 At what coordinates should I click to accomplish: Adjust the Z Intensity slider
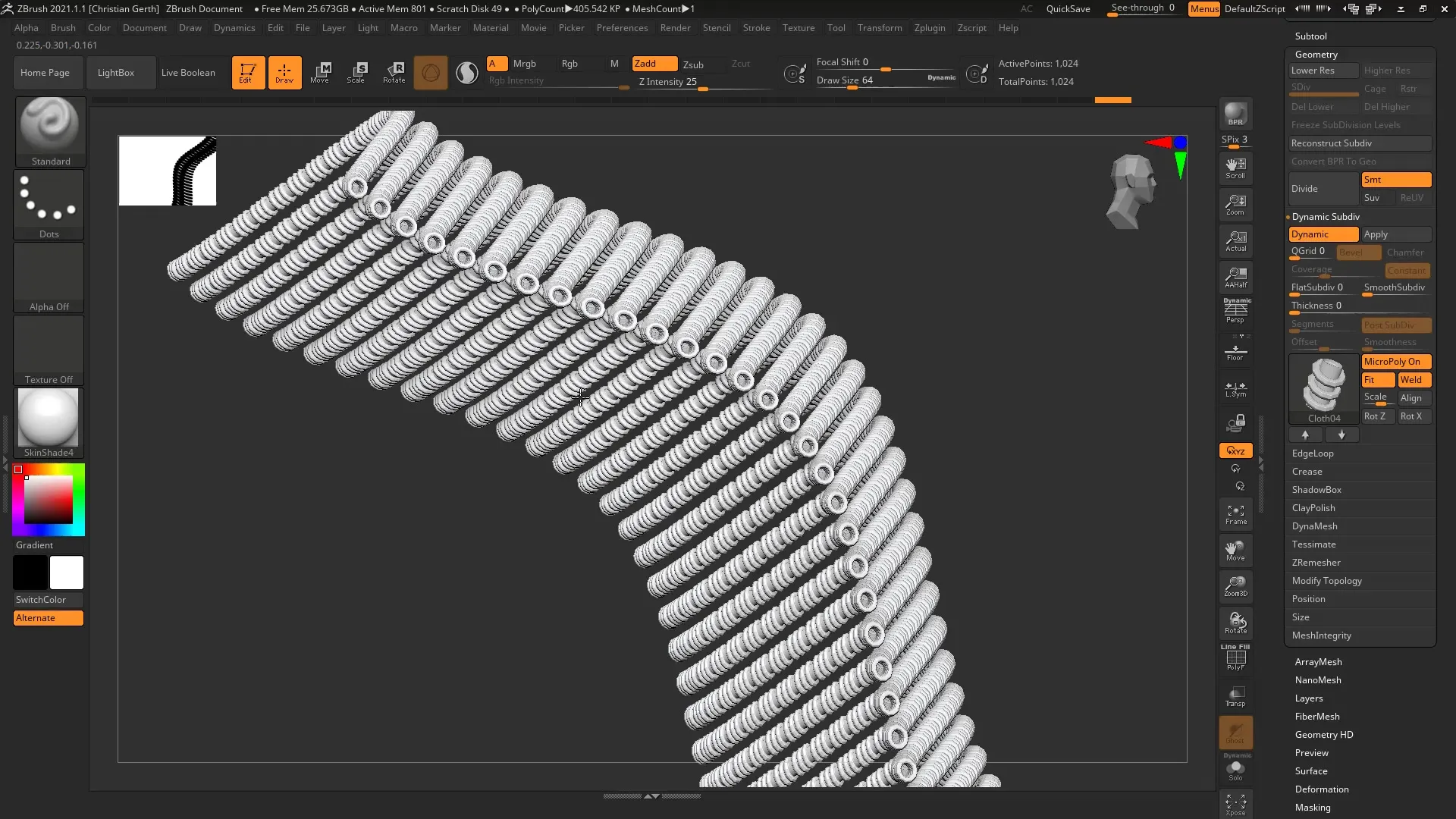coord(702,83)
